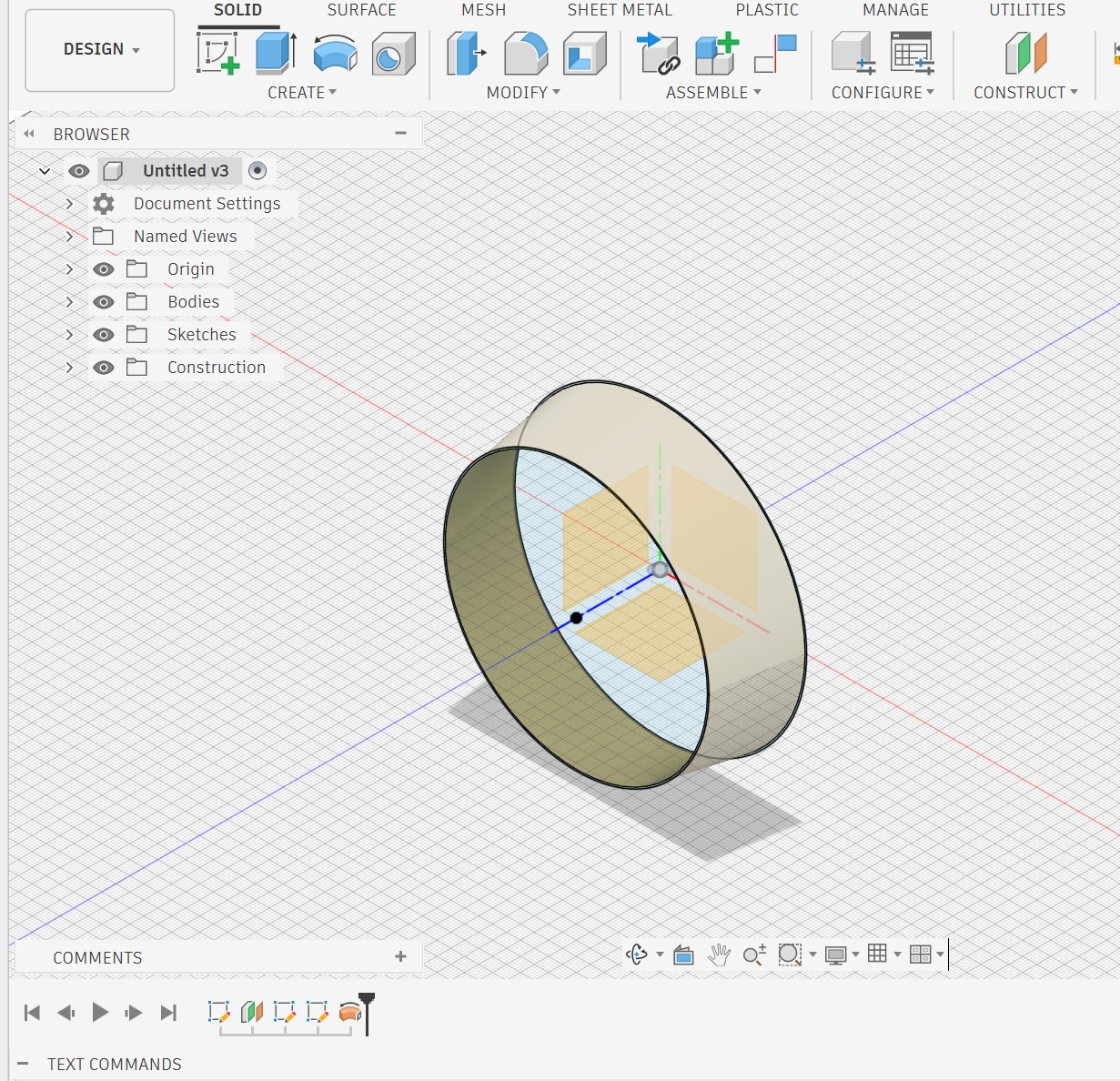The image size is (1120, 1081).
Task: Select the Shell tool
Action: click(584, 53)
